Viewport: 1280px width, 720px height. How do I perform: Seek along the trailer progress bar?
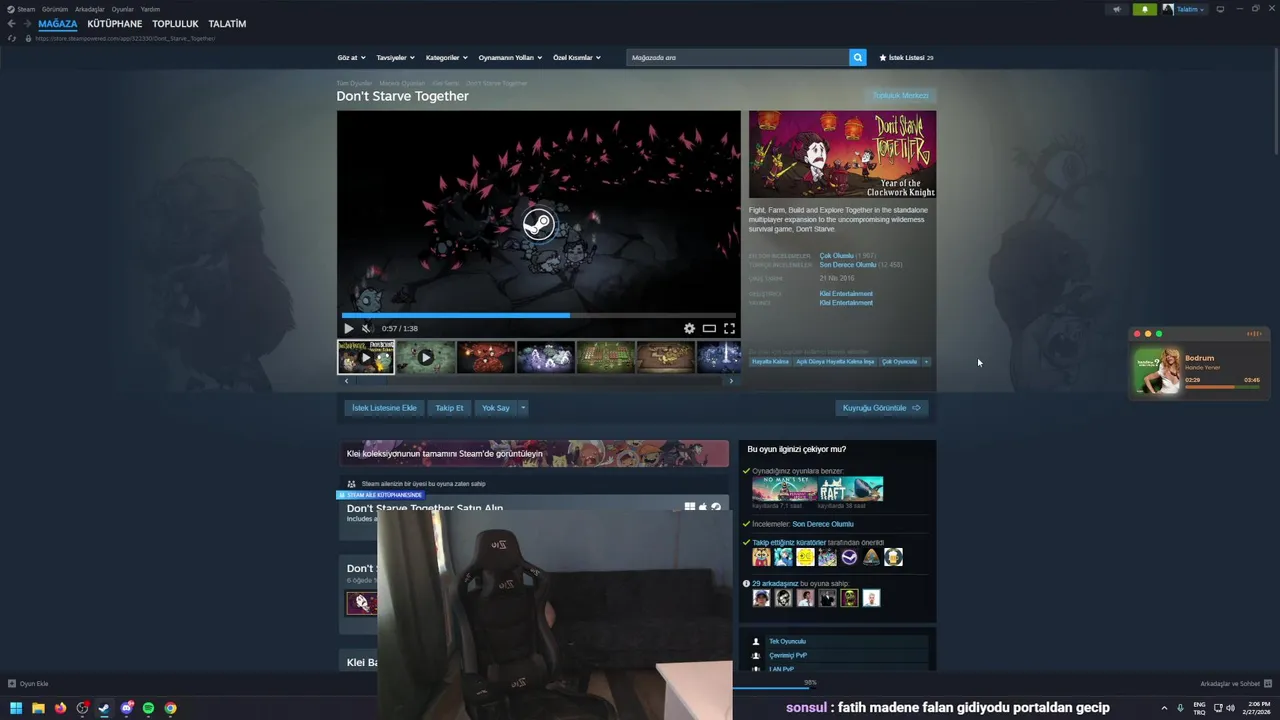point(538,315)
